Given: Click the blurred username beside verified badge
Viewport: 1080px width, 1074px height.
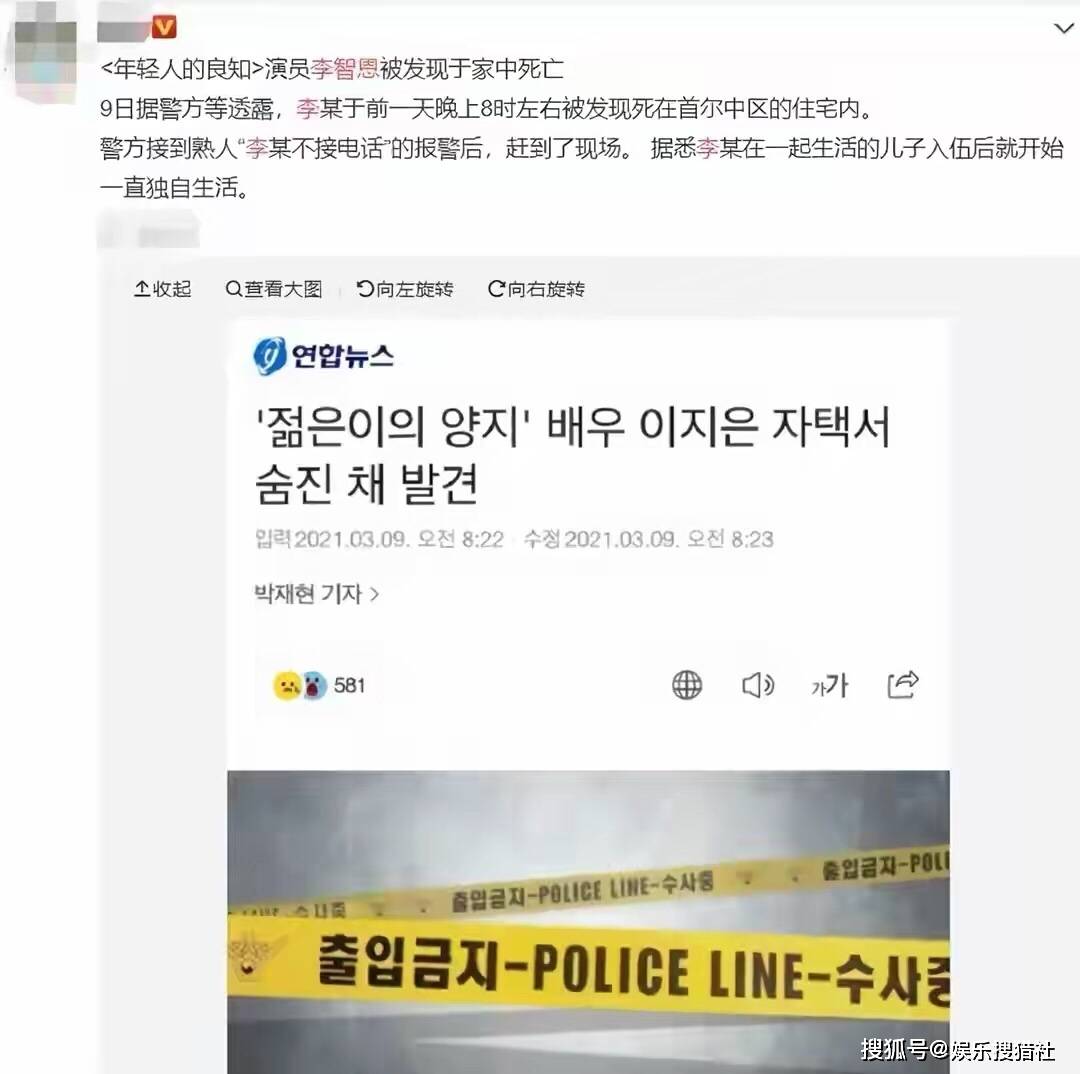Looking at the screenshot, I should point(124,29).
